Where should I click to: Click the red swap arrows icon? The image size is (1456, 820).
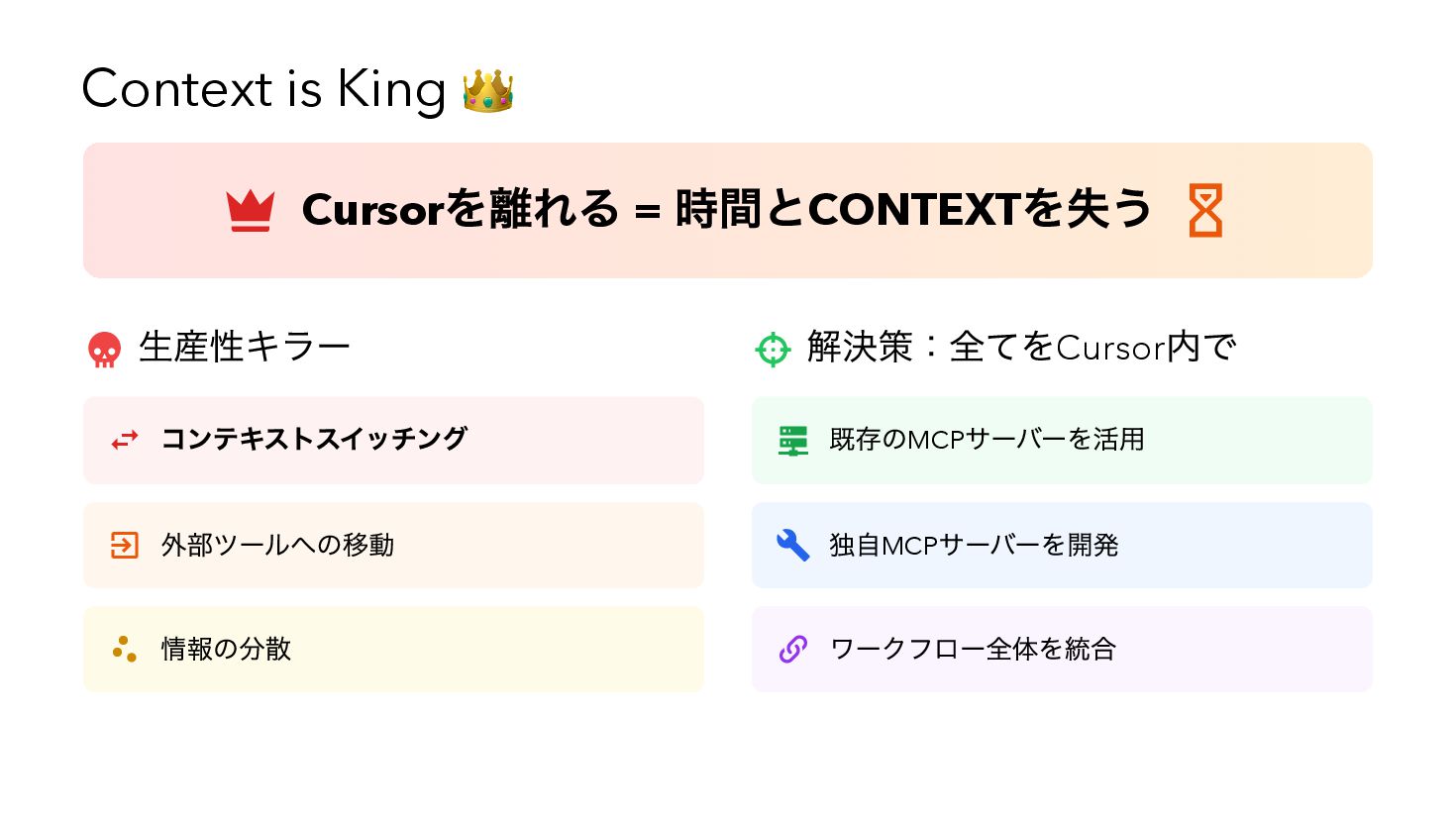point(125,440)
